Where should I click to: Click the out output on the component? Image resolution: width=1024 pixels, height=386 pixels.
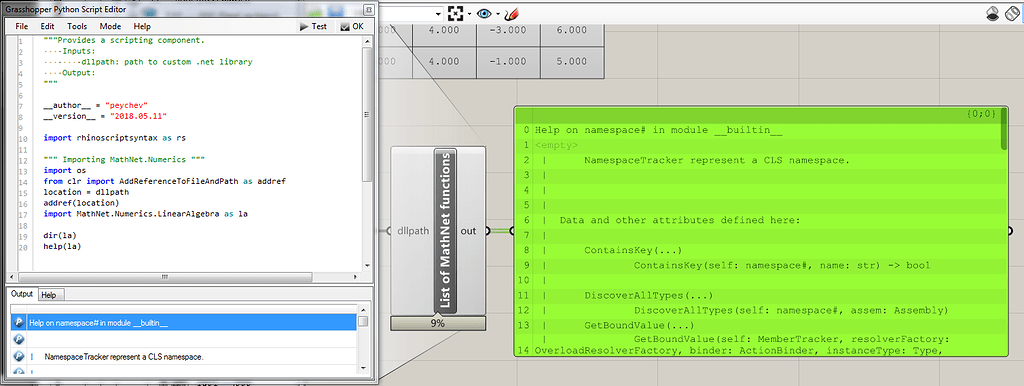click(468, 231)
